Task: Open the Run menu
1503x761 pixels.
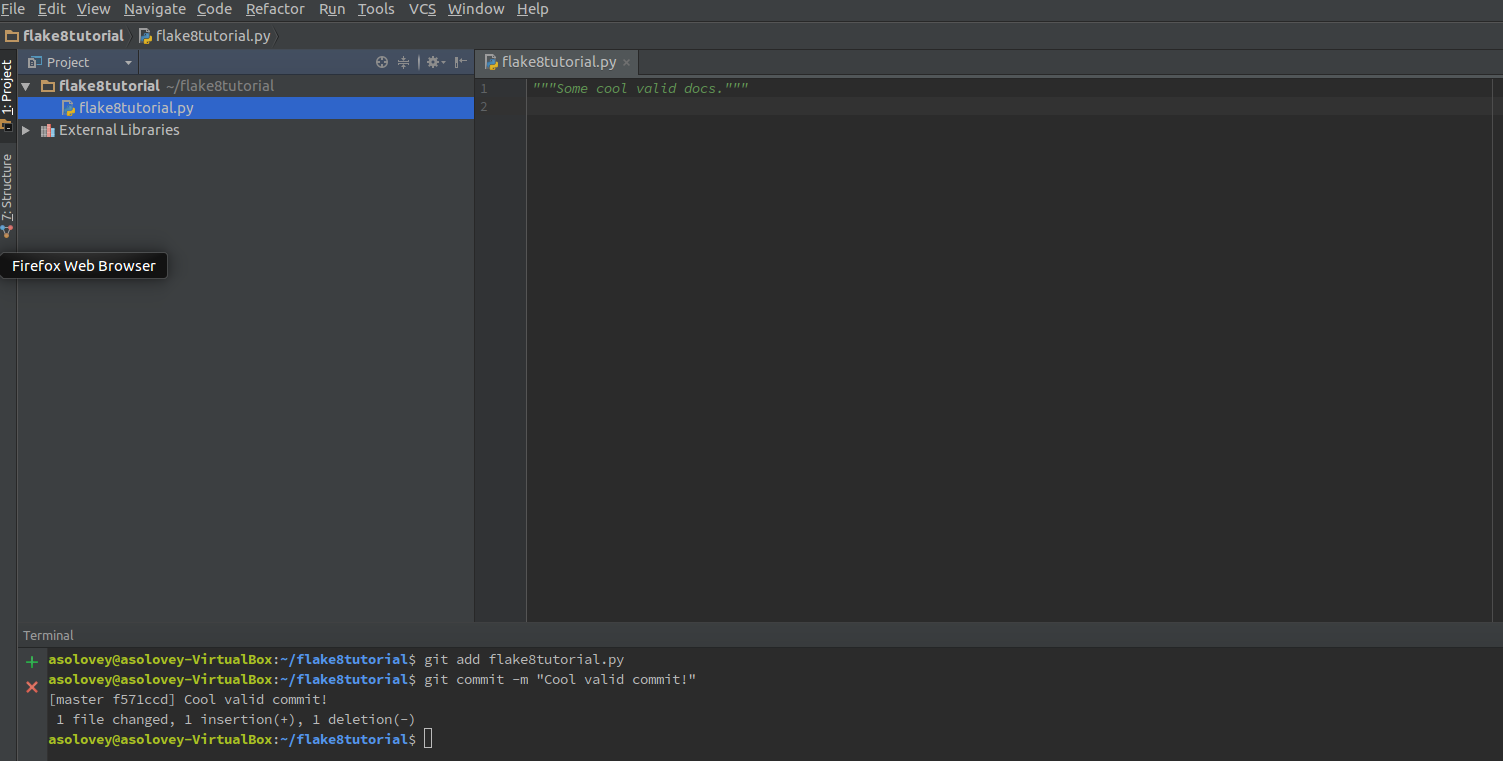Action: [x=332, y=9]
